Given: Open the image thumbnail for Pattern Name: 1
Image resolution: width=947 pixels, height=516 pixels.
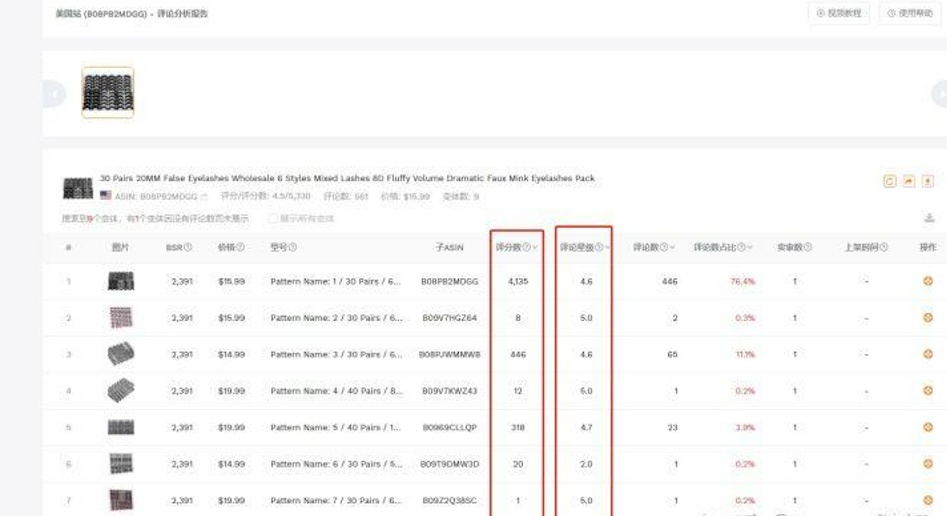Looking at the screenshot, I should coord(121,281).
